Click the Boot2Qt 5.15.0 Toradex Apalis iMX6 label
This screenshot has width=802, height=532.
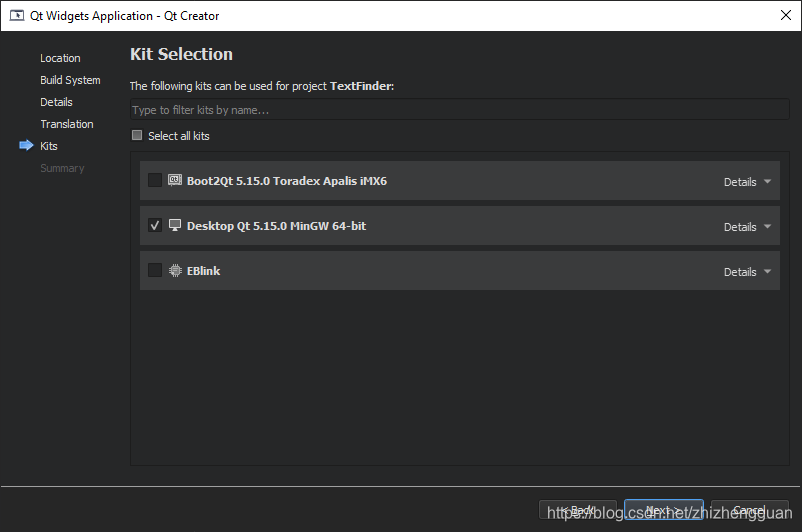pyautogui.click(x=287, y=181)
